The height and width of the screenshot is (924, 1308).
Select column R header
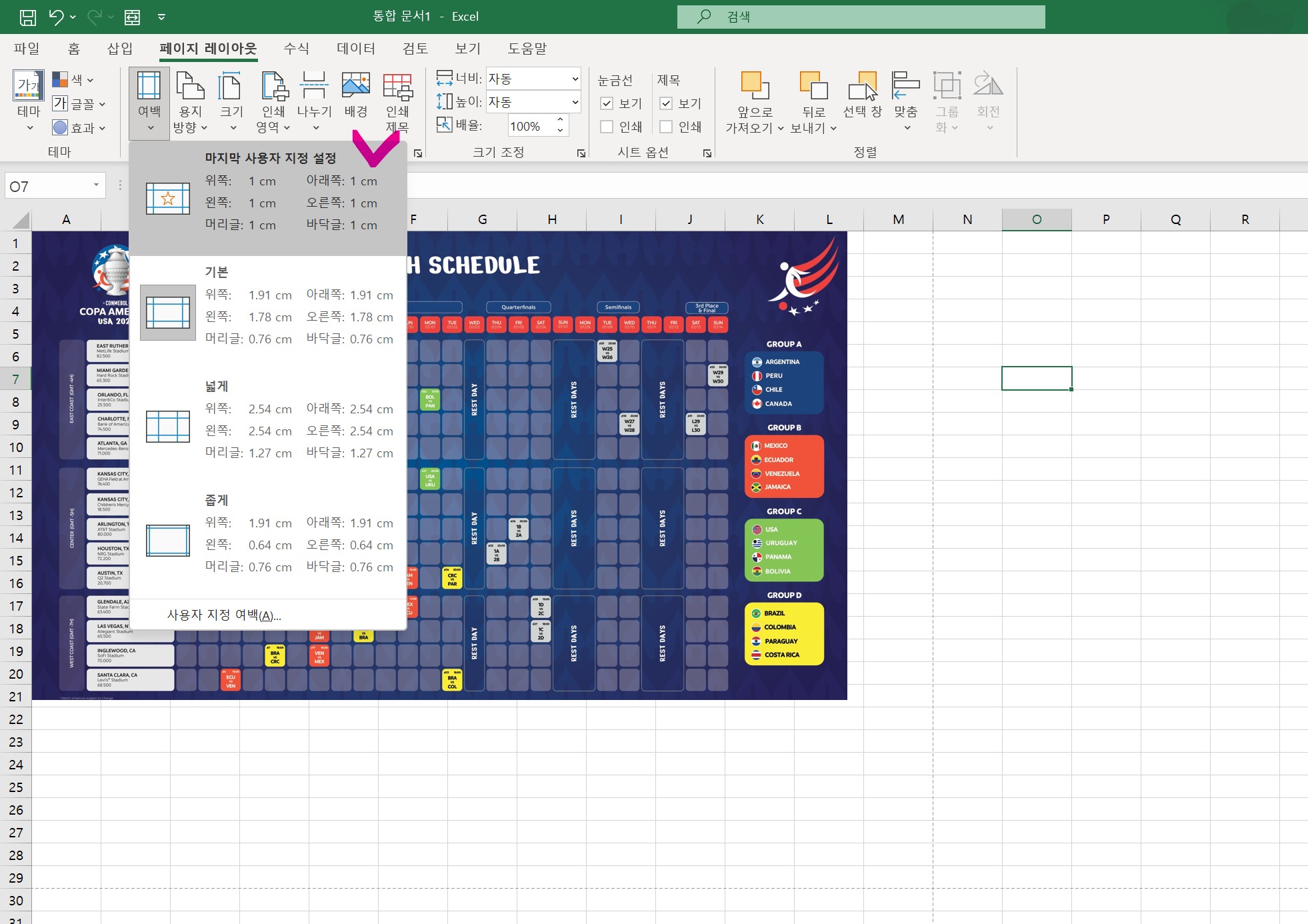click(x=1245, y=219)
